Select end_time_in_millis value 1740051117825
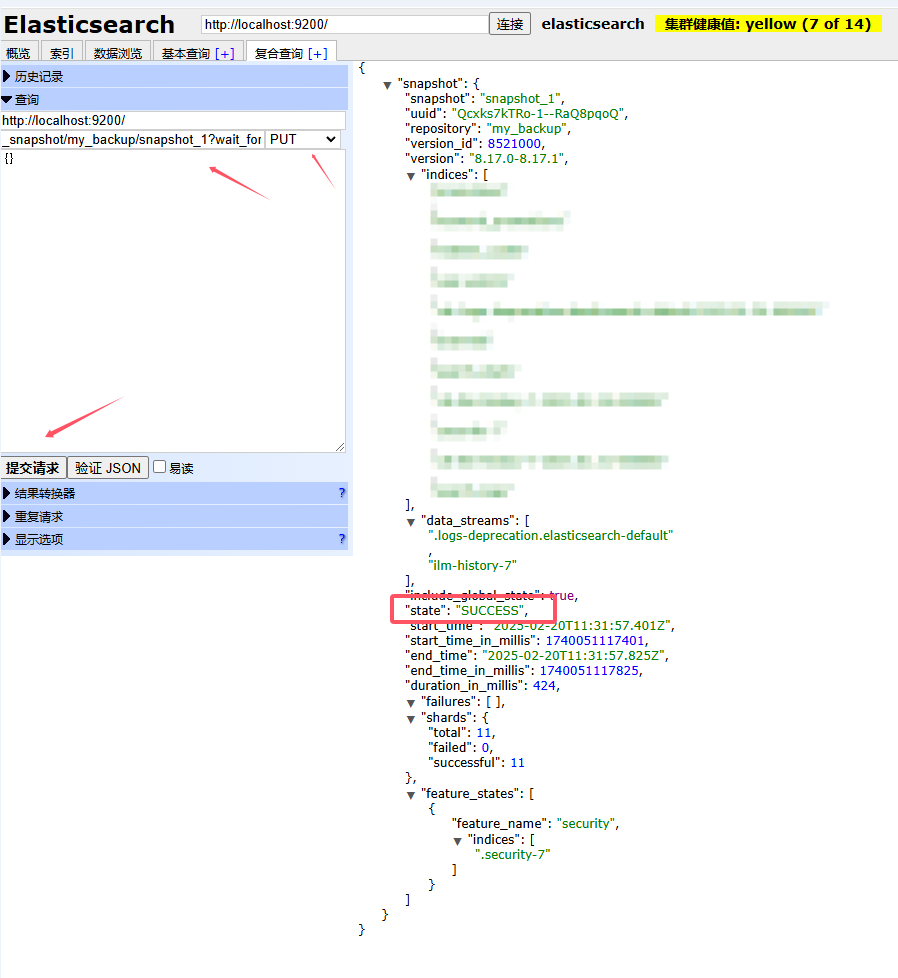The width and height of the screenshot is (898, 978). click(x=589, y=671)
